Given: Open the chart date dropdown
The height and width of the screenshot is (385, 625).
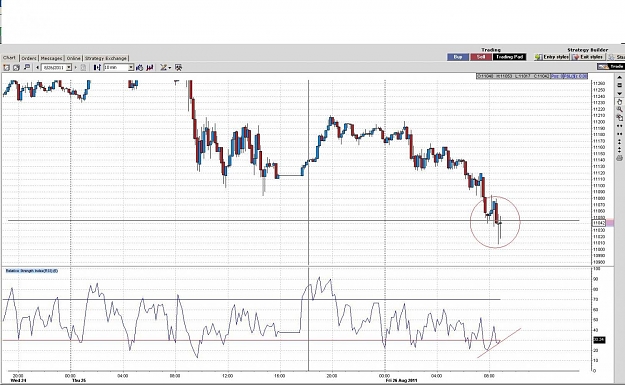Looking at the screenshot, I should pos(69,68).
